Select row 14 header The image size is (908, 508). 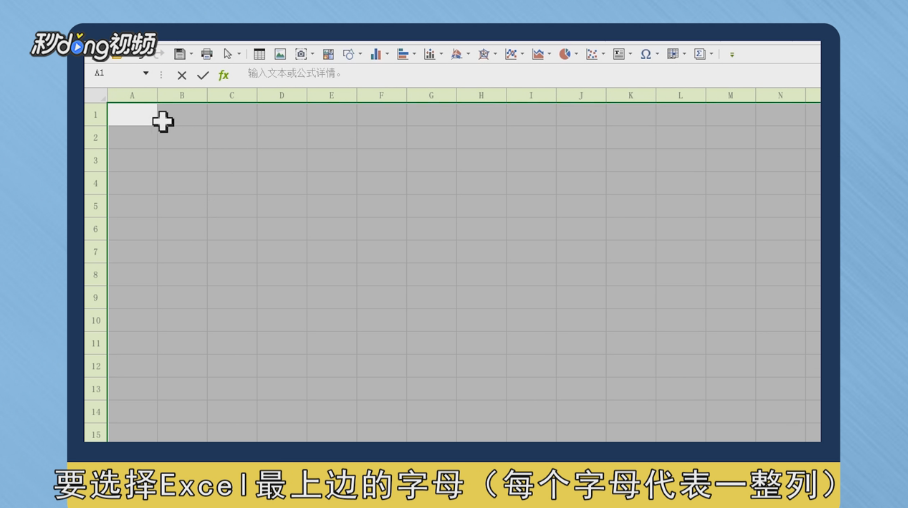point(96,412)
